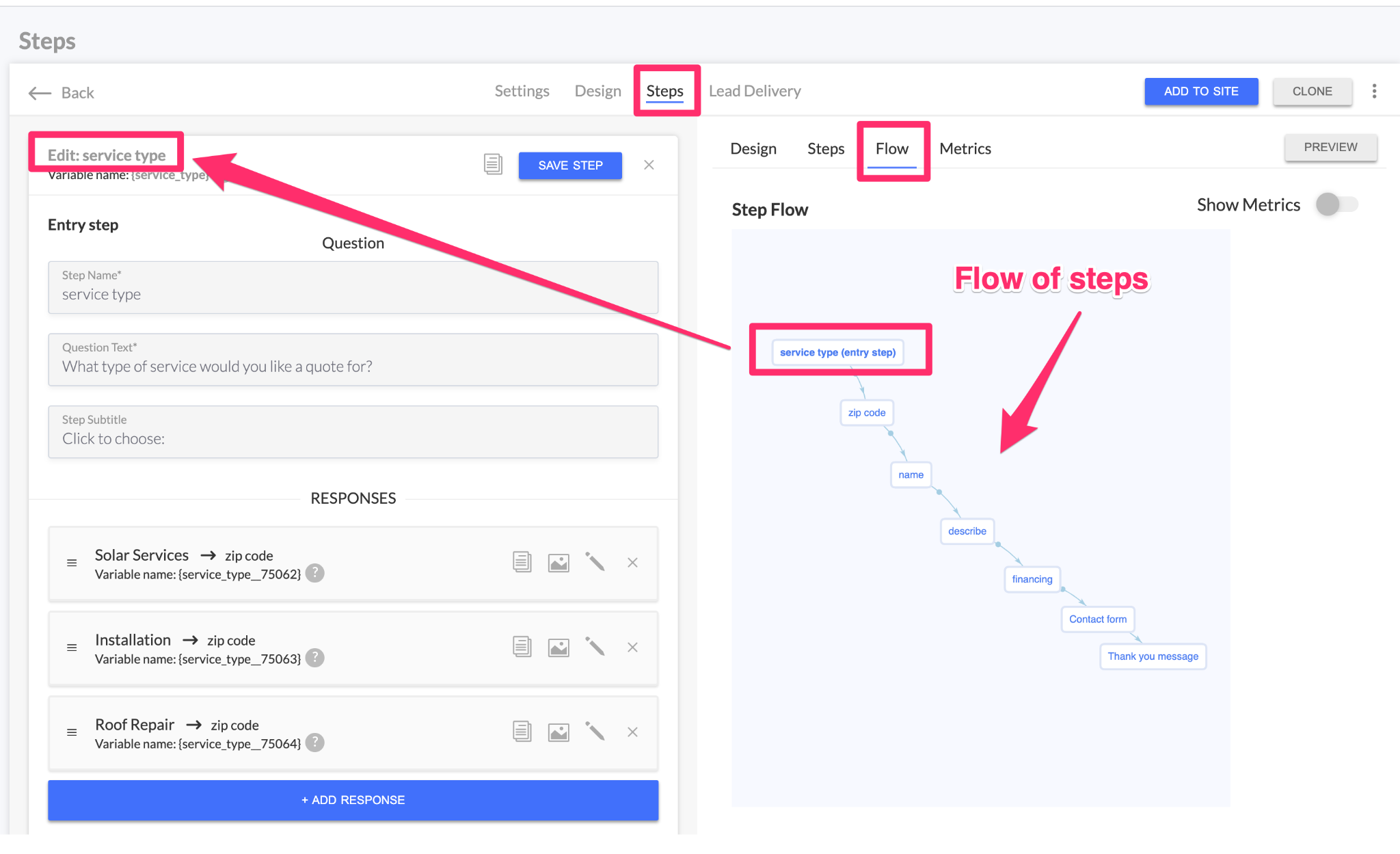
Task: Click image icon for Roof Repair response
Action: click(558, 732)
